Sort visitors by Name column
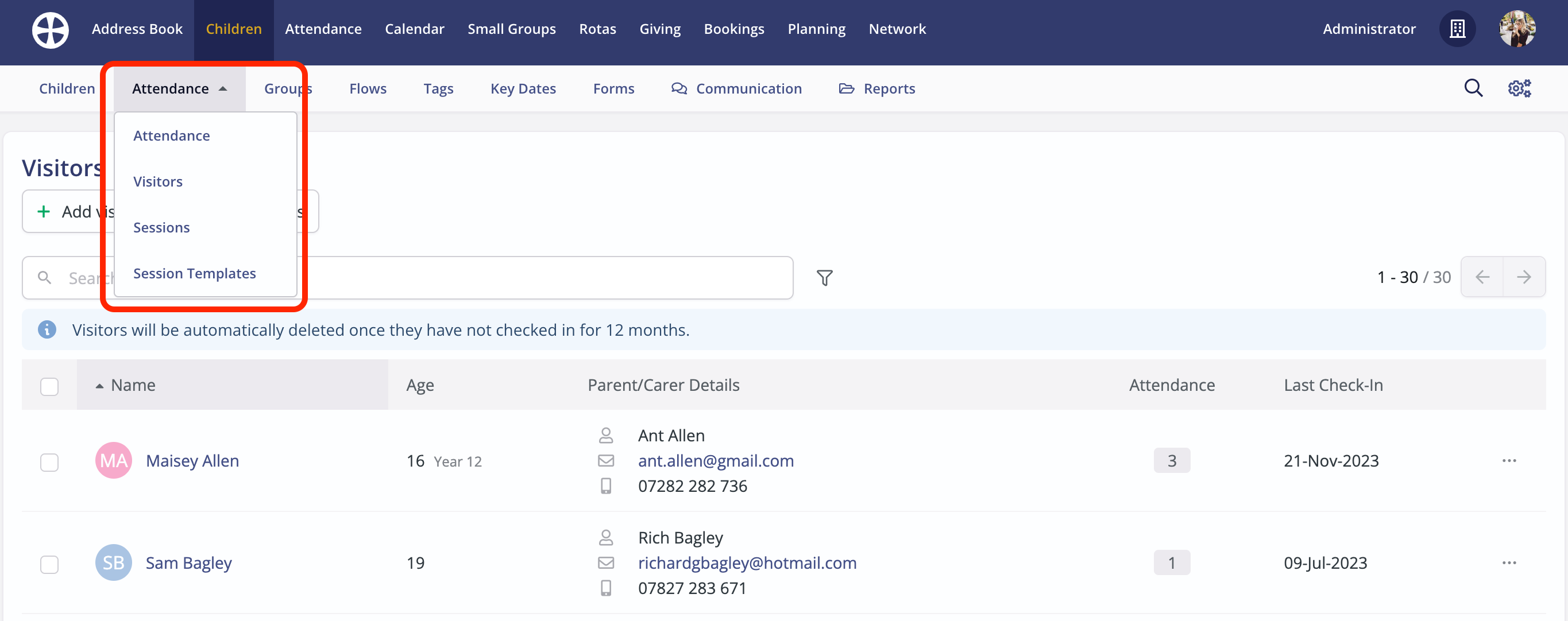 133,386
